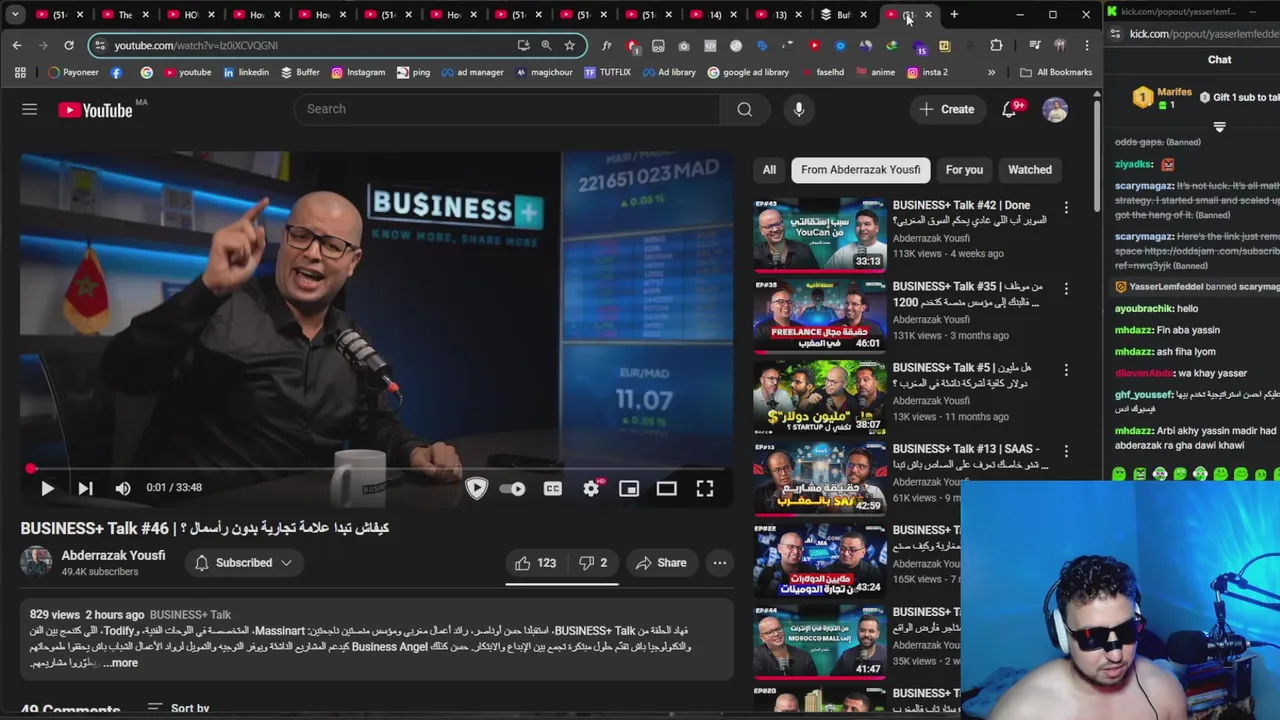Select the All filter chip
1280x720 pixels.
tap(769, 170)
